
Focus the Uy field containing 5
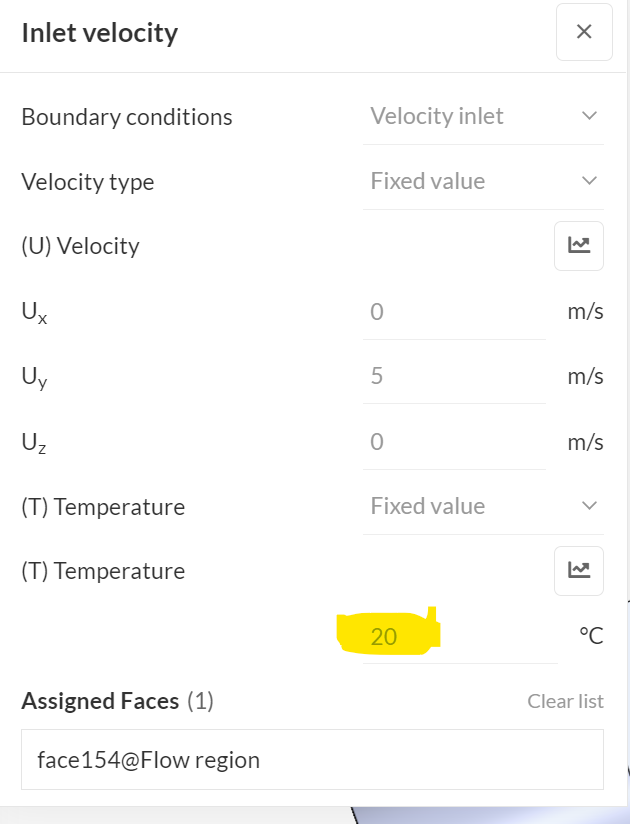click(454, 377)
